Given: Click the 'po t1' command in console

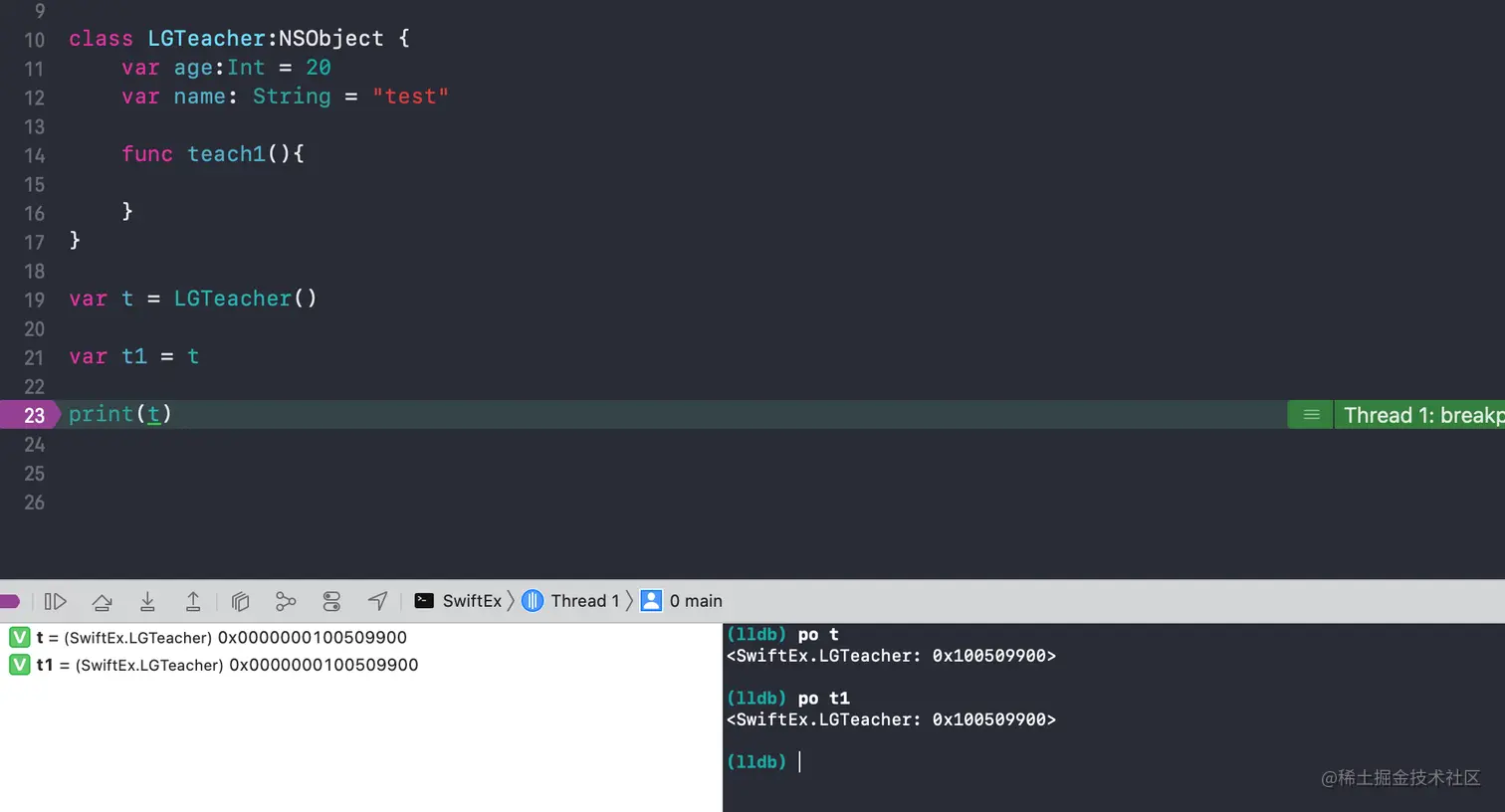Looking at the screenshot, I should [x=823, y=698].
